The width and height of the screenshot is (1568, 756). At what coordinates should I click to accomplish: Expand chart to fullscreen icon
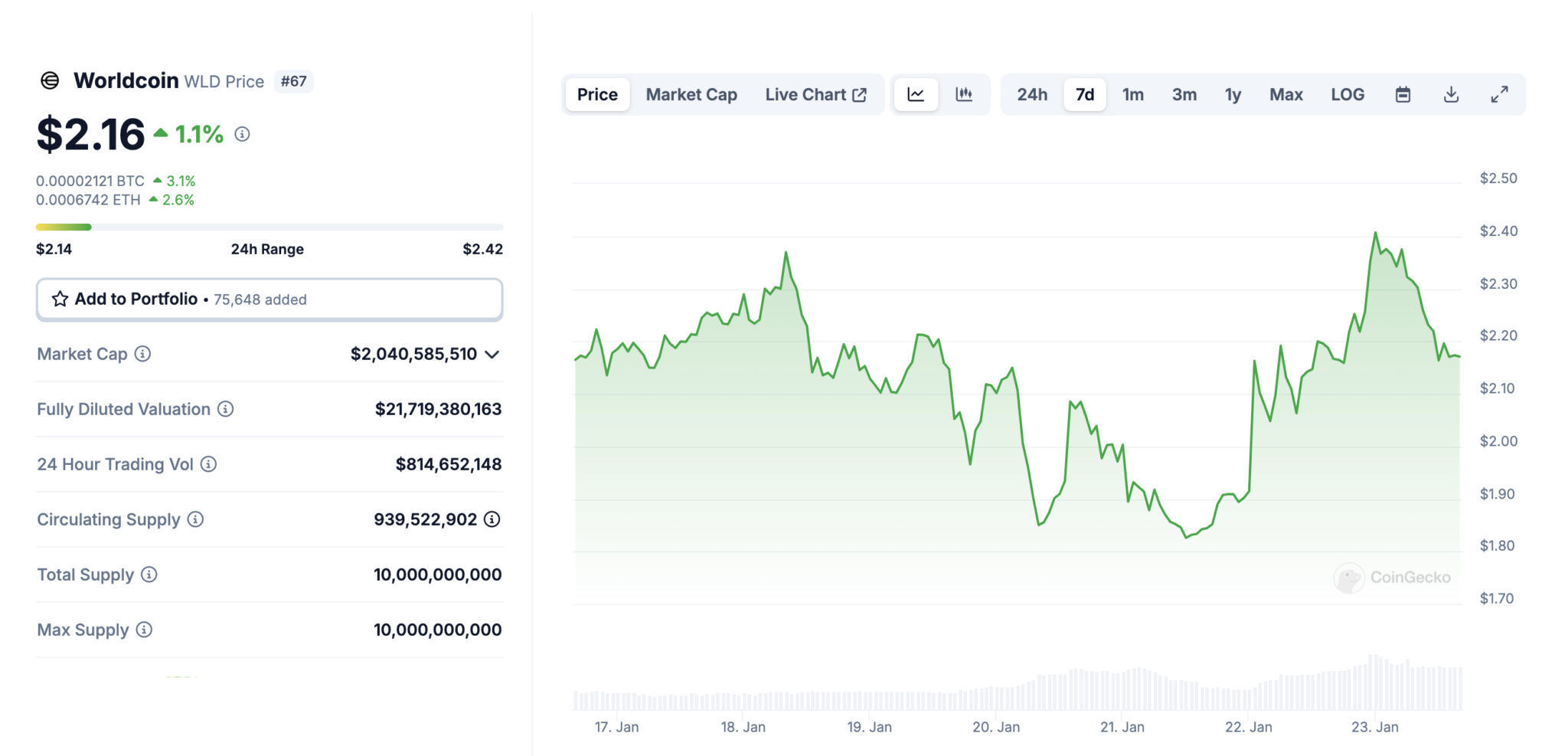pyautogui.click(x=1499, y=95)
